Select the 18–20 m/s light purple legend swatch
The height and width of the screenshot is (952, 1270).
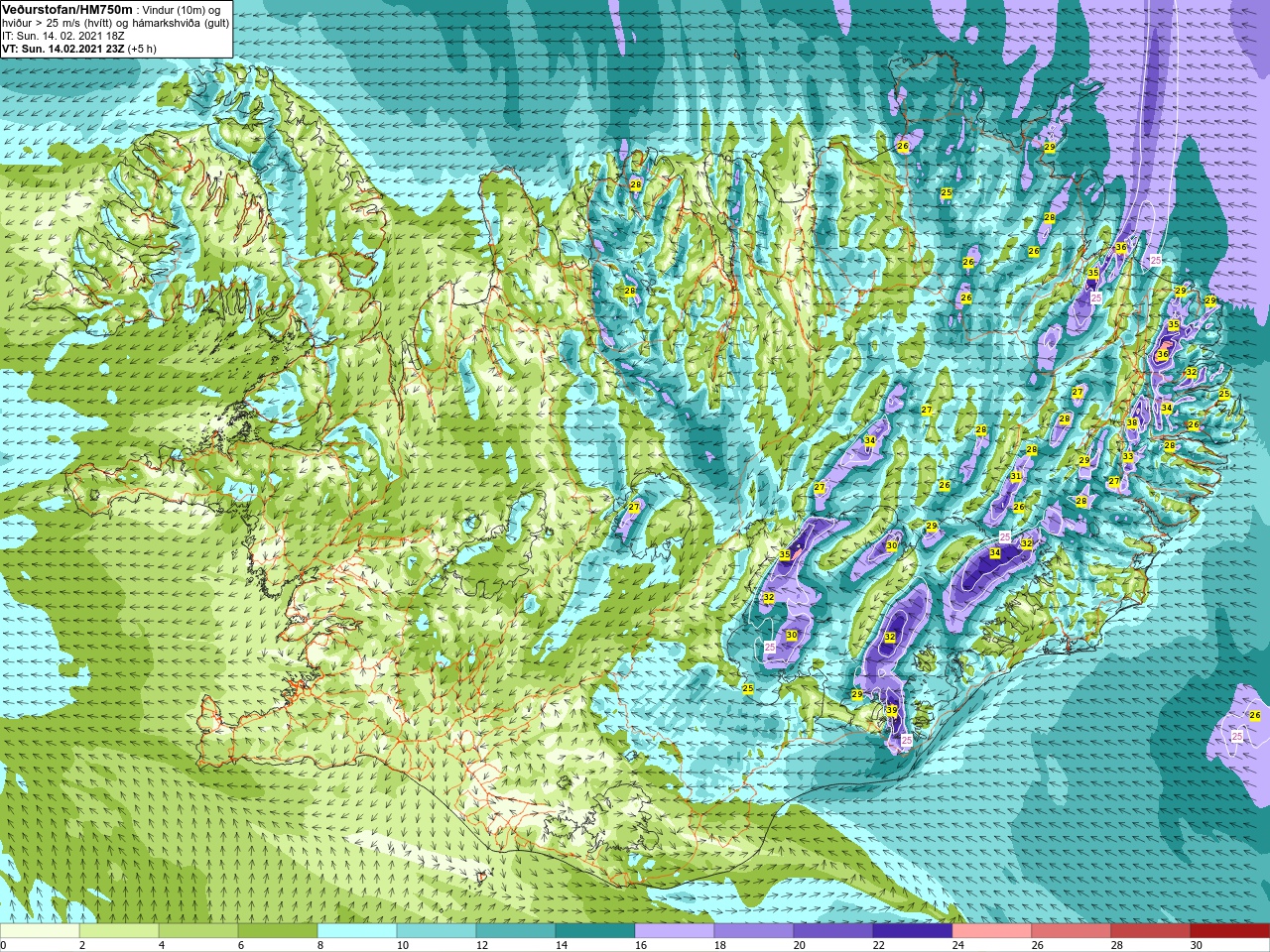(754, 931)
